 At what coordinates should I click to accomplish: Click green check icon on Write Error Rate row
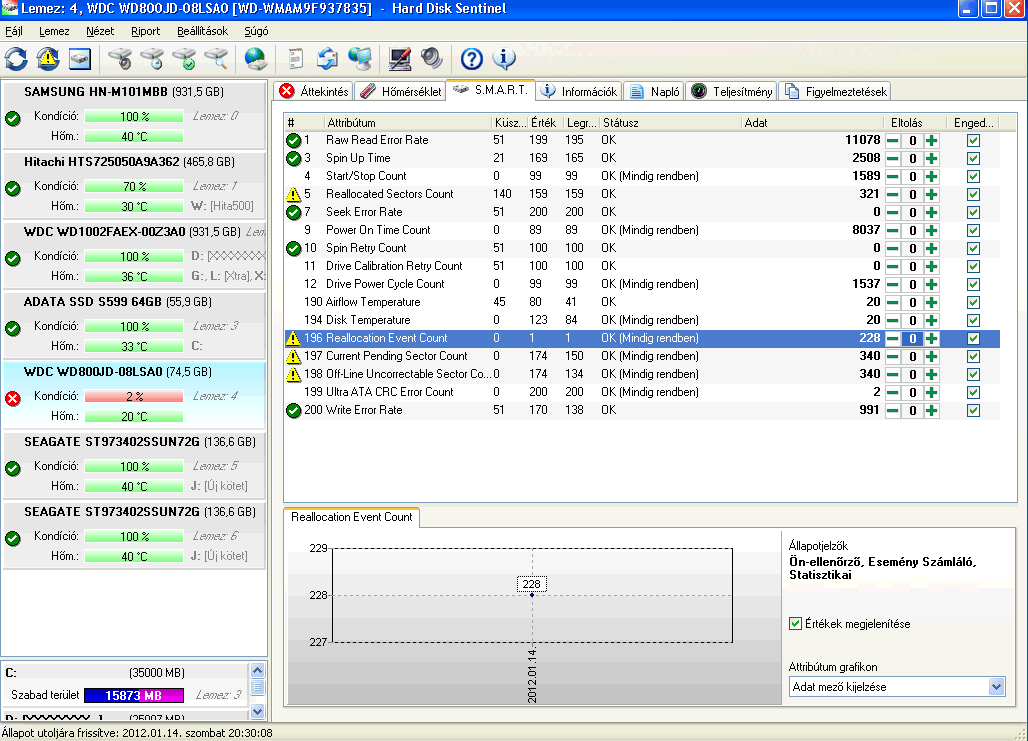[293, 411]
